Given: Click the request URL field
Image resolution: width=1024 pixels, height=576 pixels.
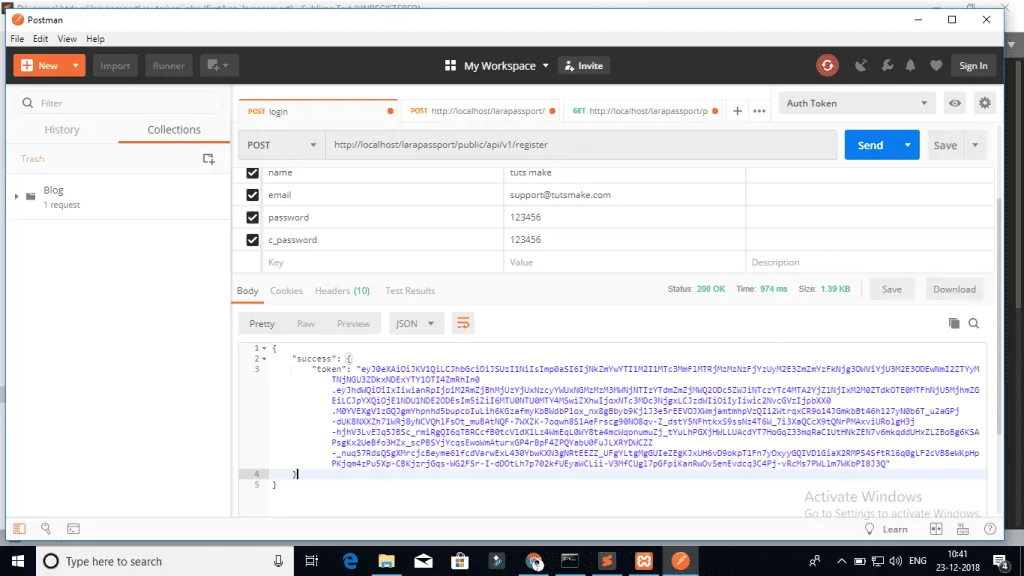Looking at the screenshot, I should point(581,145).
